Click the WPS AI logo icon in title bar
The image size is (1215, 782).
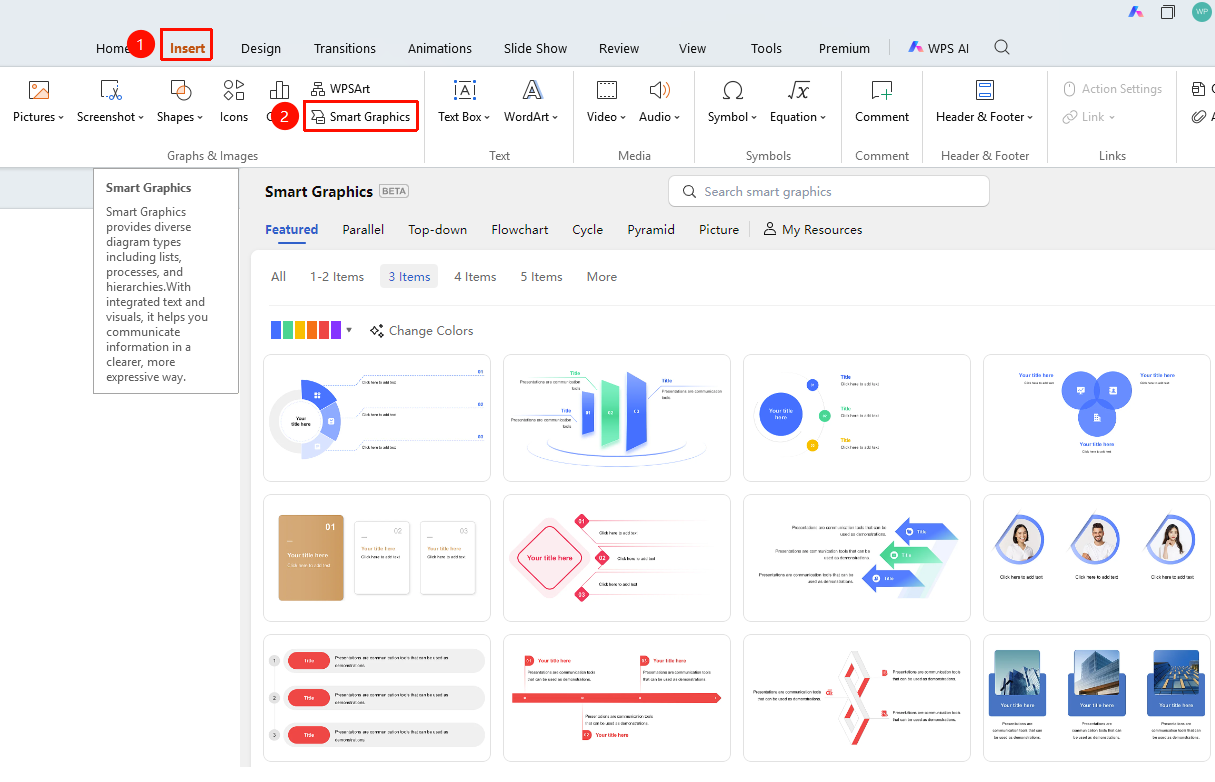[x=1136, y=12]
